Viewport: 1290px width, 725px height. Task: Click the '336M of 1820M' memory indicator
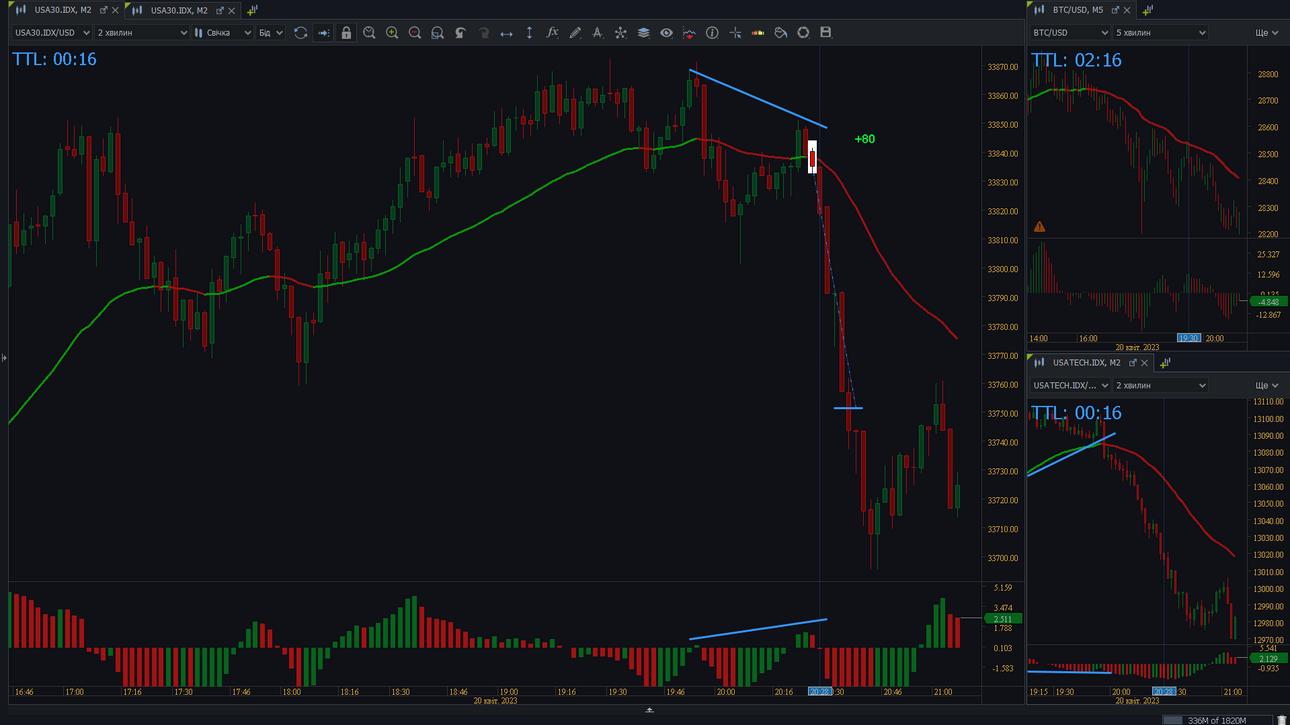(1216, 720)
